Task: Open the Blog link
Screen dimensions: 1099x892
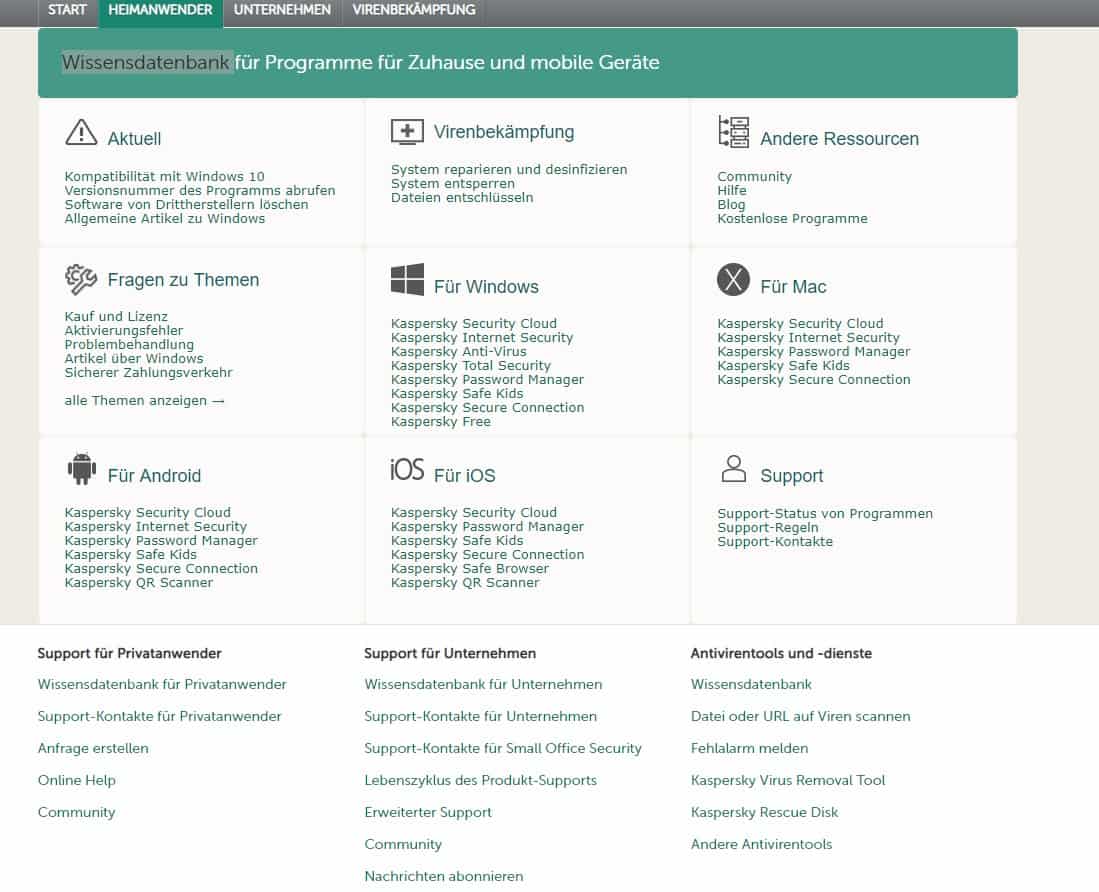Action: 731,204
